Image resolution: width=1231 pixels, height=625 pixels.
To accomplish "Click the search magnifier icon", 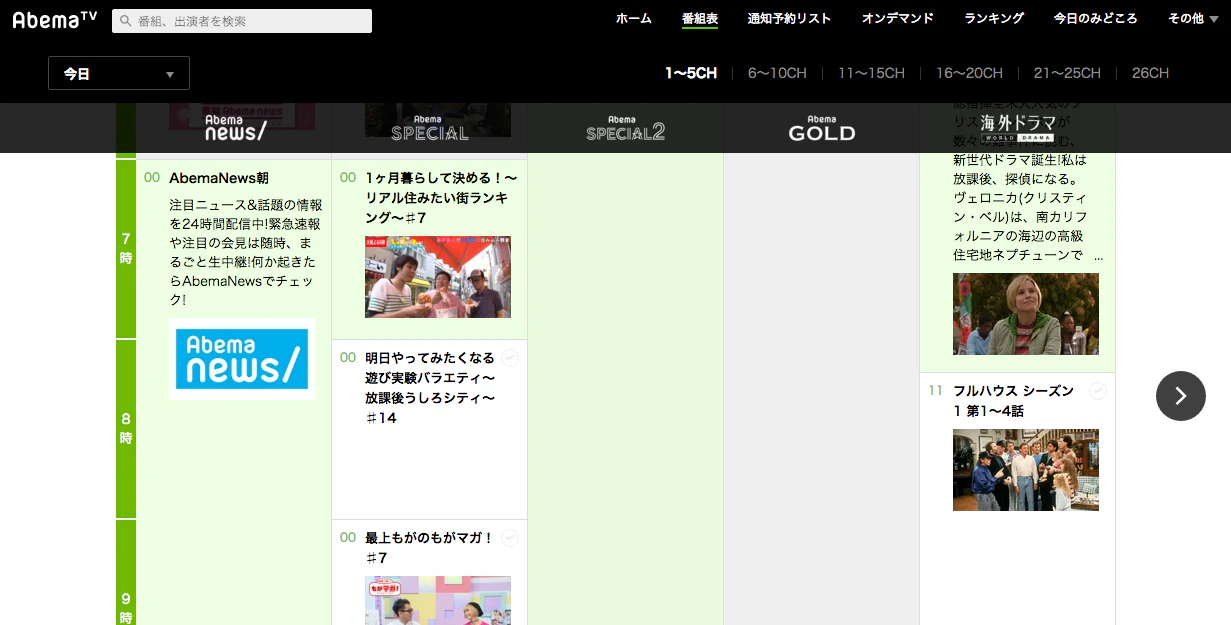I will click(x=125, y=21).
